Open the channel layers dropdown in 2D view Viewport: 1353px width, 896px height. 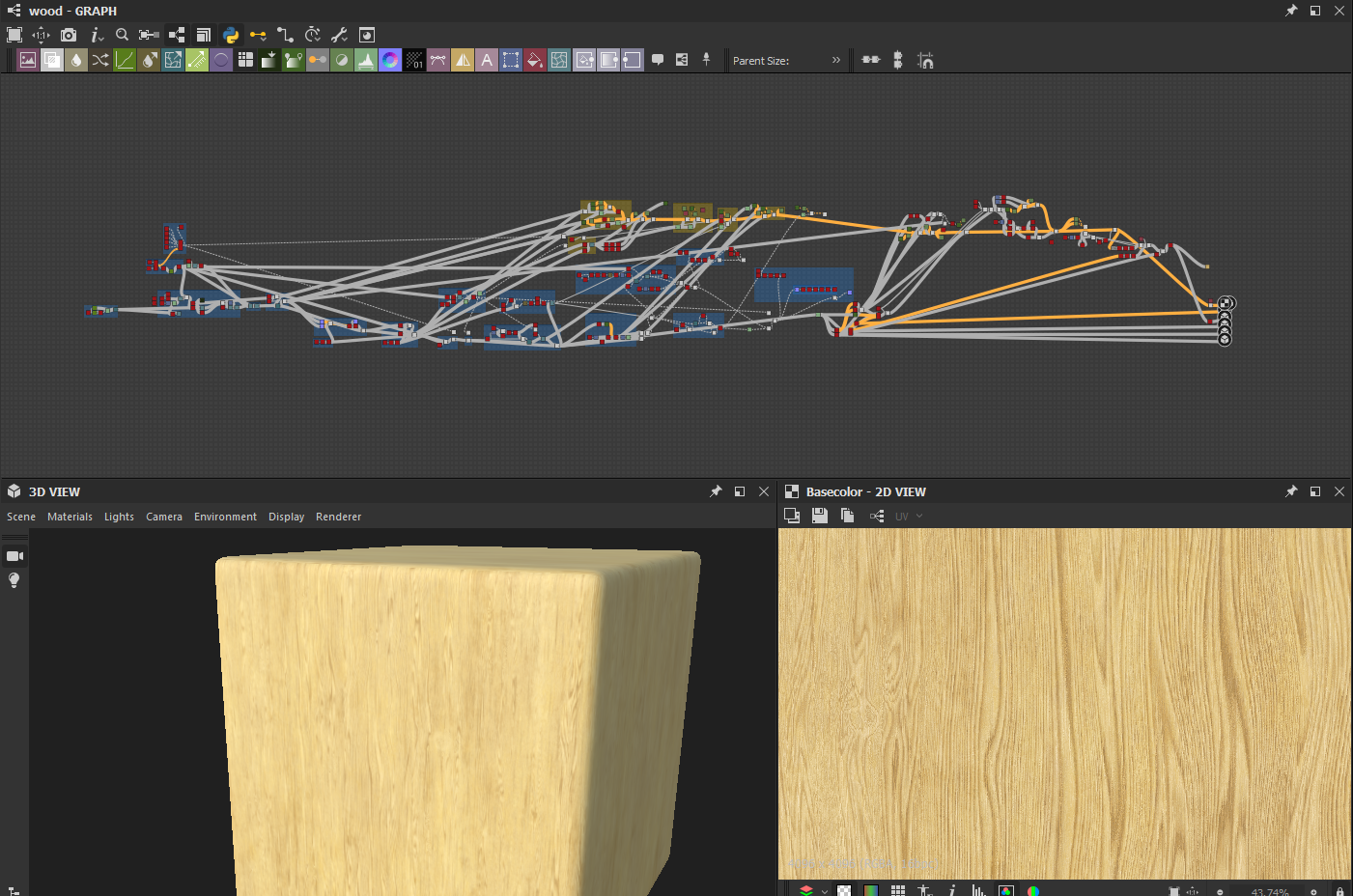click(812, 891)
